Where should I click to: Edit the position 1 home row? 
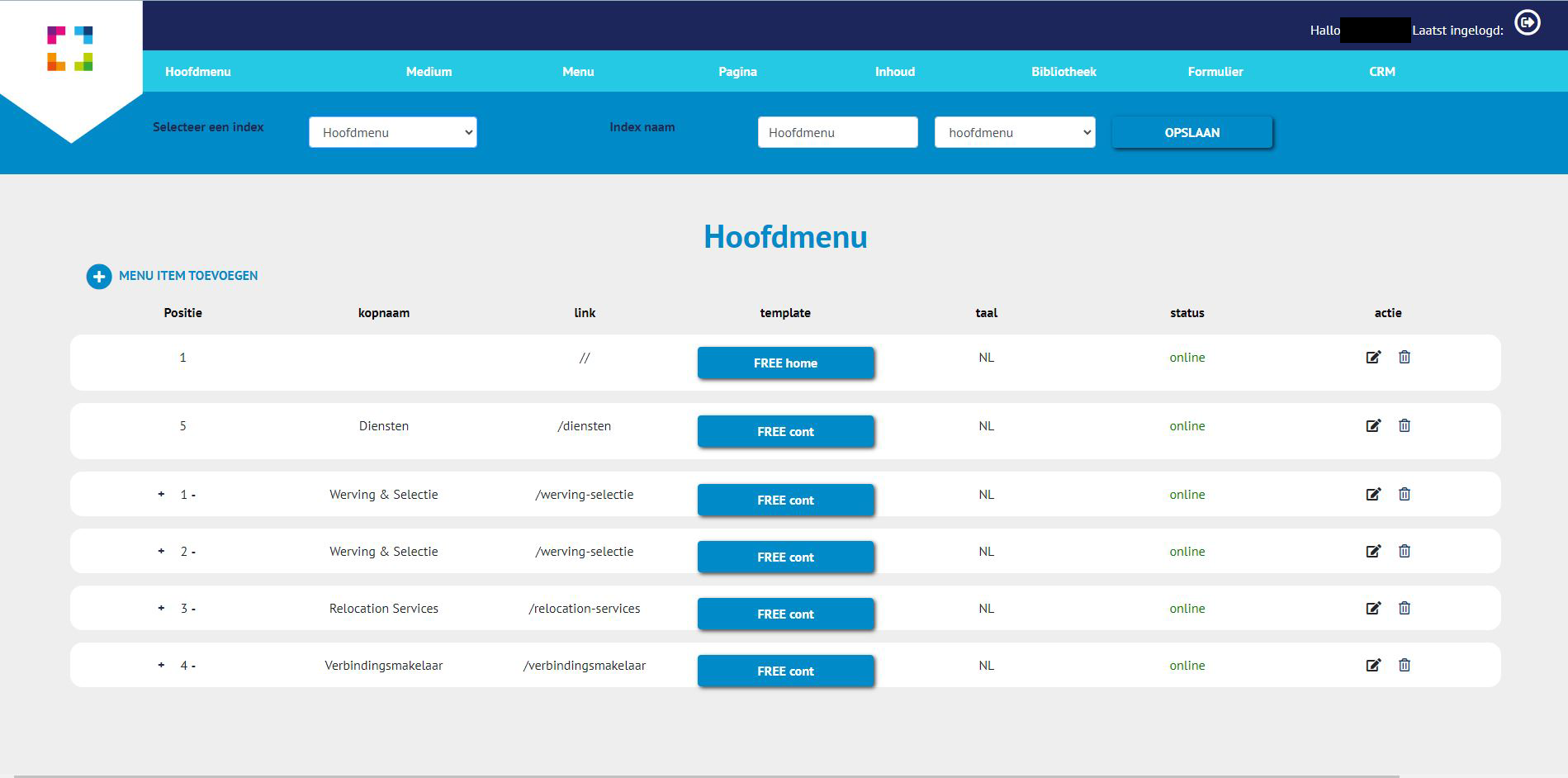(x=1373, y=358)
